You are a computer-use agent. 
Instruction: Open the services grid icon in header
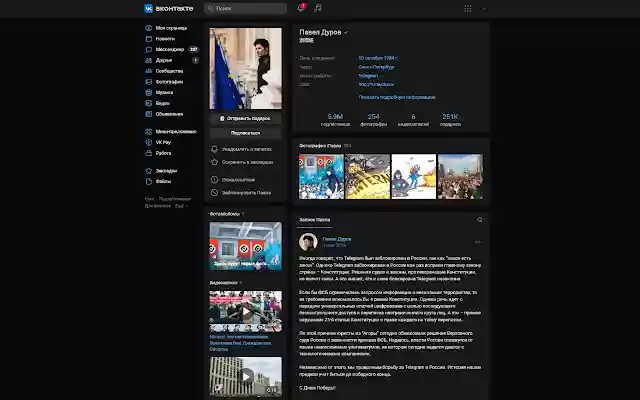point(468,9)
